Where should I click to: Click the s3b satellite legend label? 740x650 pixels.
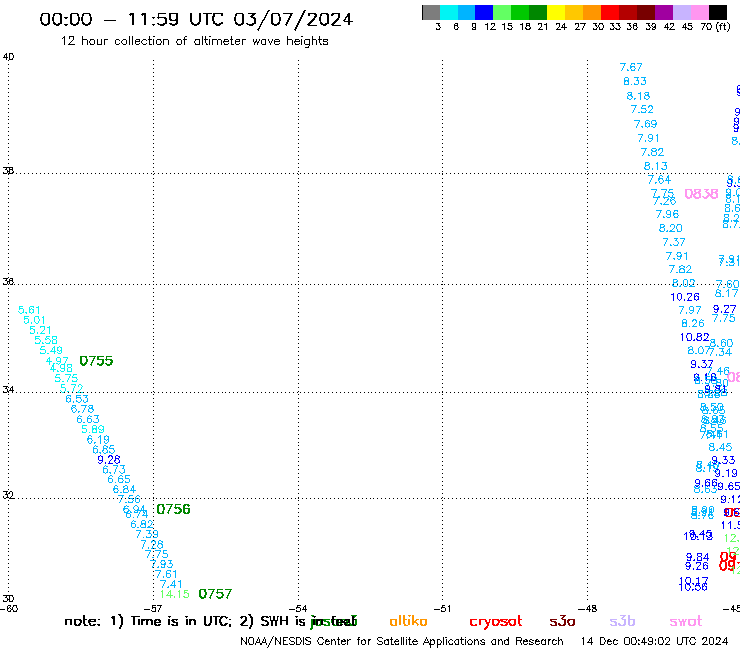click(x=622, y=621)
